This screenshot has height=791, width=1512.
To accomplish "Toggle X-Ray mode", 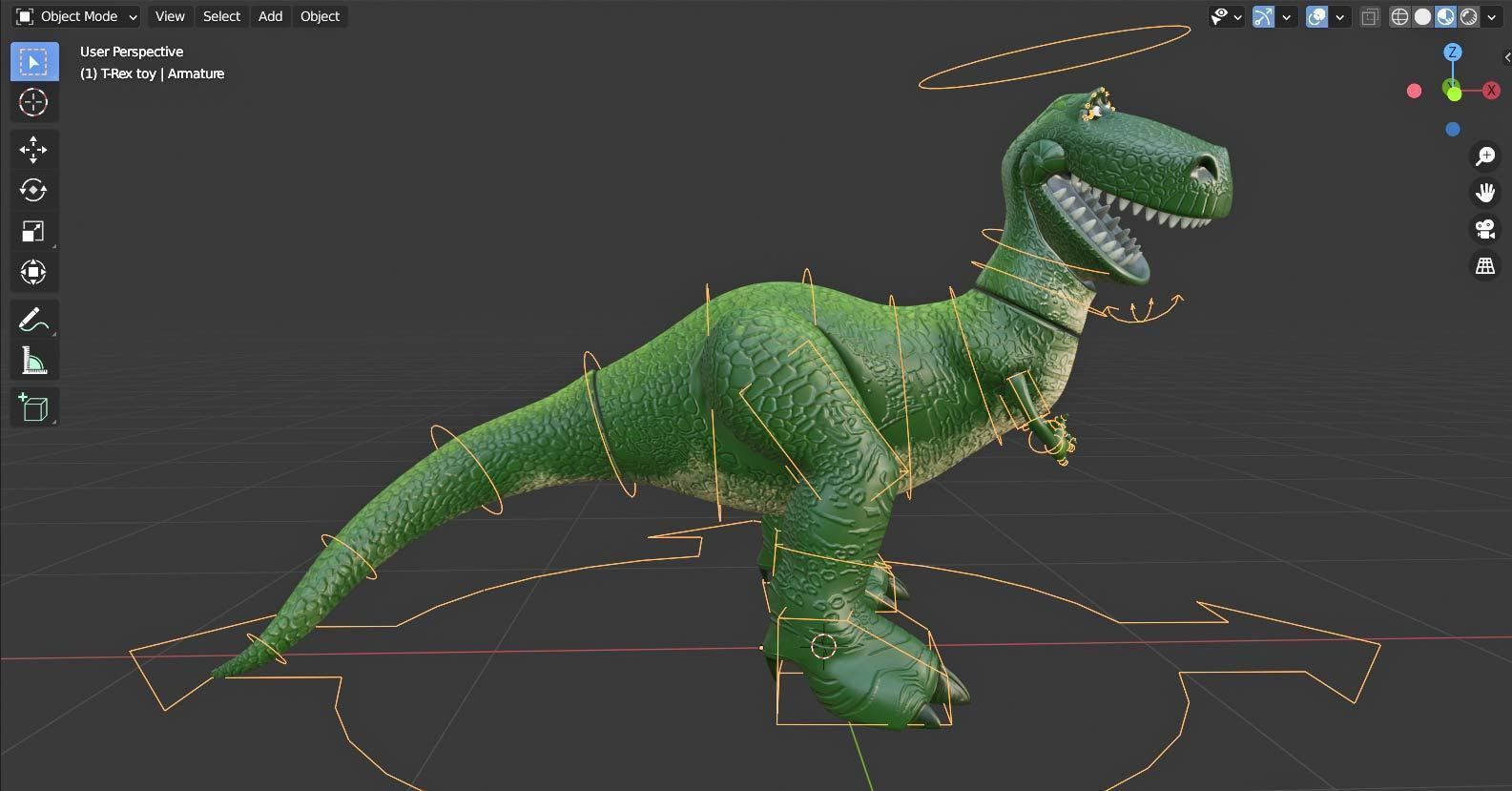I will (x=1370, y=16).
